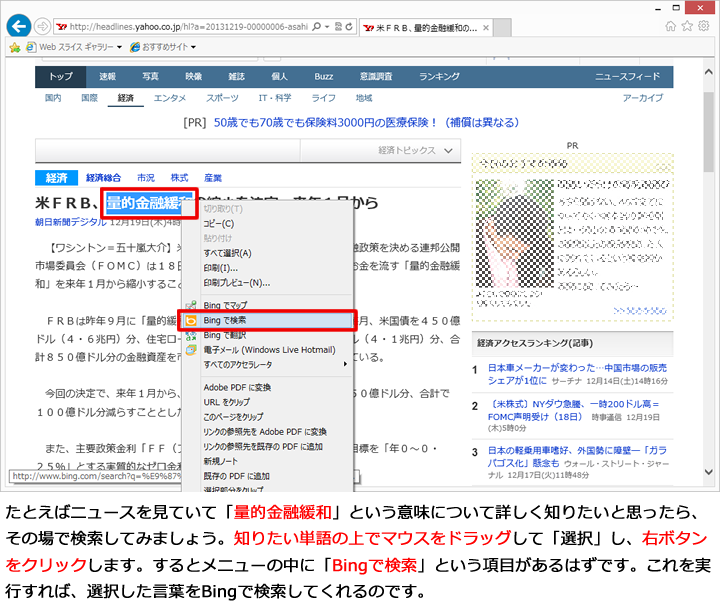Go to 国際 news category
This screenshot has height=603, width=720.
(90, 98)
